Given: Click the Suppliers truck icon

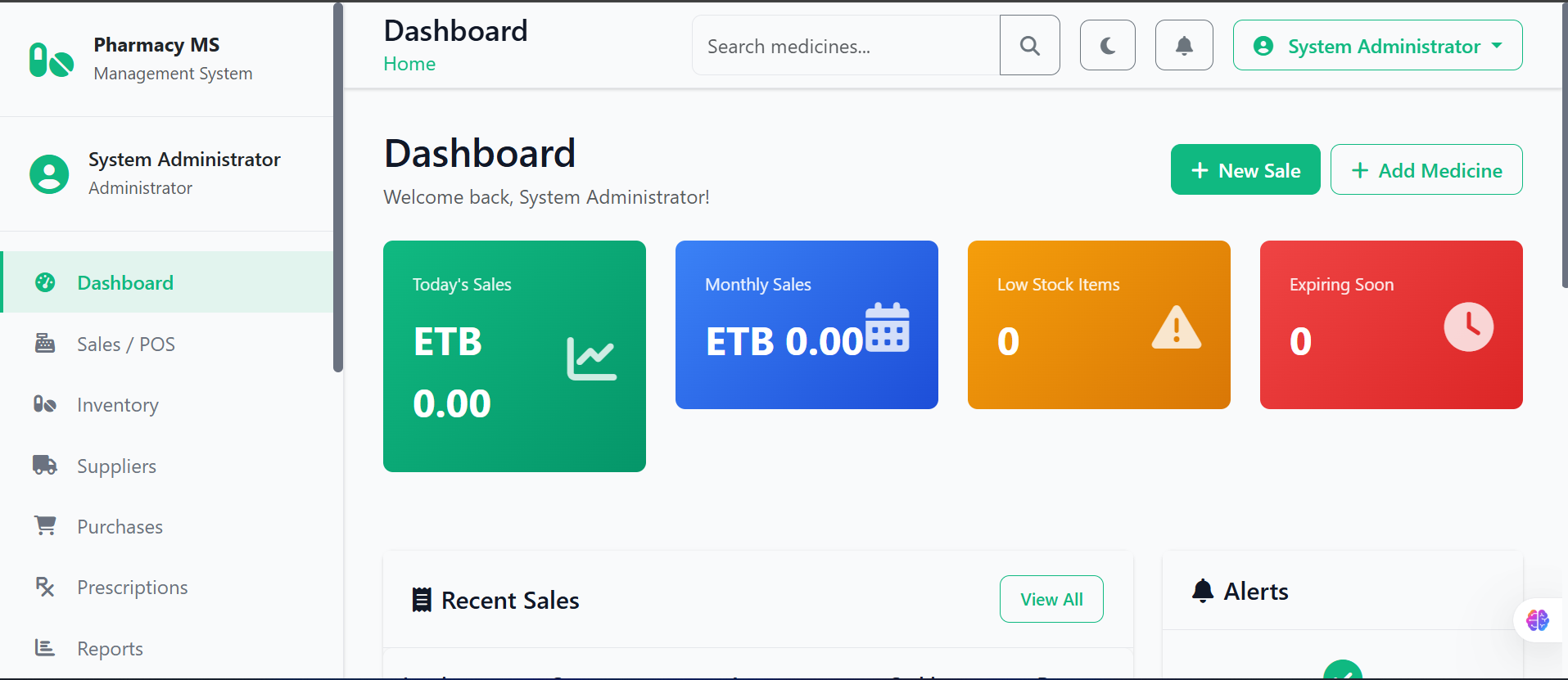Looking at the screenshot, I should point(45,465).
